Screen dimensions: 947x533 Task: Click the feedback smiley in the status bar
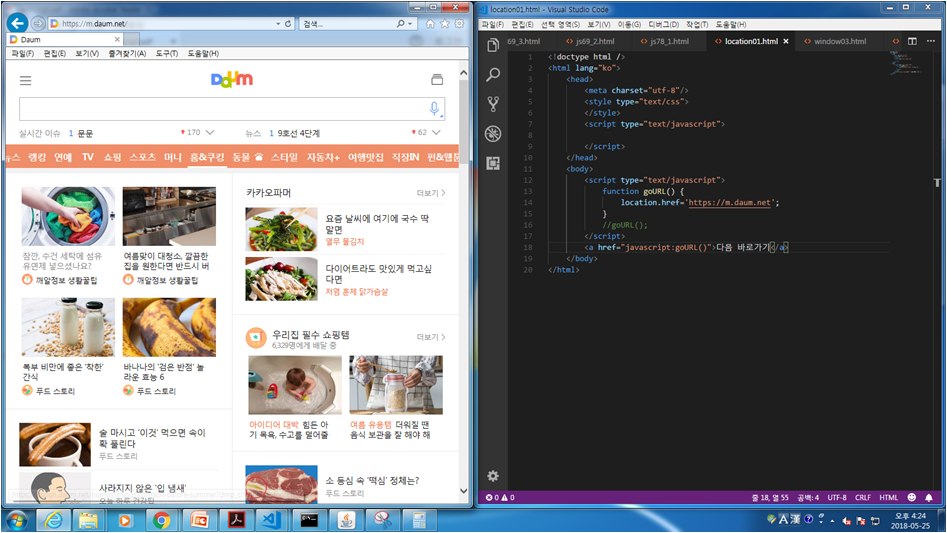tap(911, 497)
